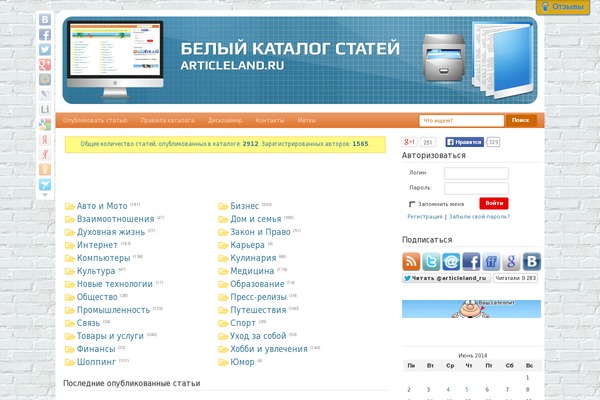The image size is (600, 400).
Task: Follow @articleland_ru via Читать button
Action: [446, 278]
